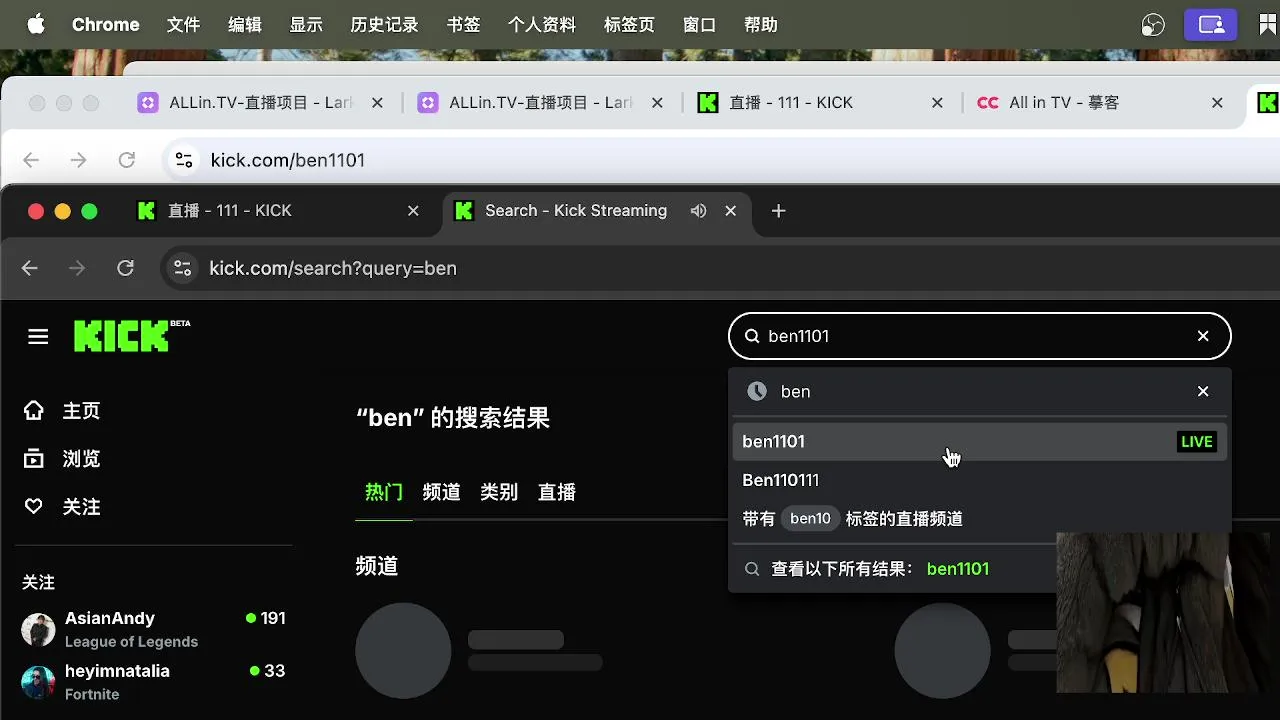Screen dimensions: 1280x720
Task: Switch to first ALLin.TV Lark tab in back window
Action: 260,103
